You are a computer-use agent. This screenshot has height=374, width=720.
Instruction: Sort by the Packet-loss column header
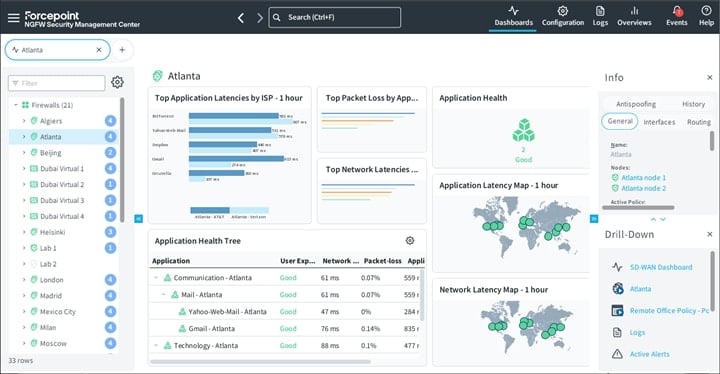(382, 261)
